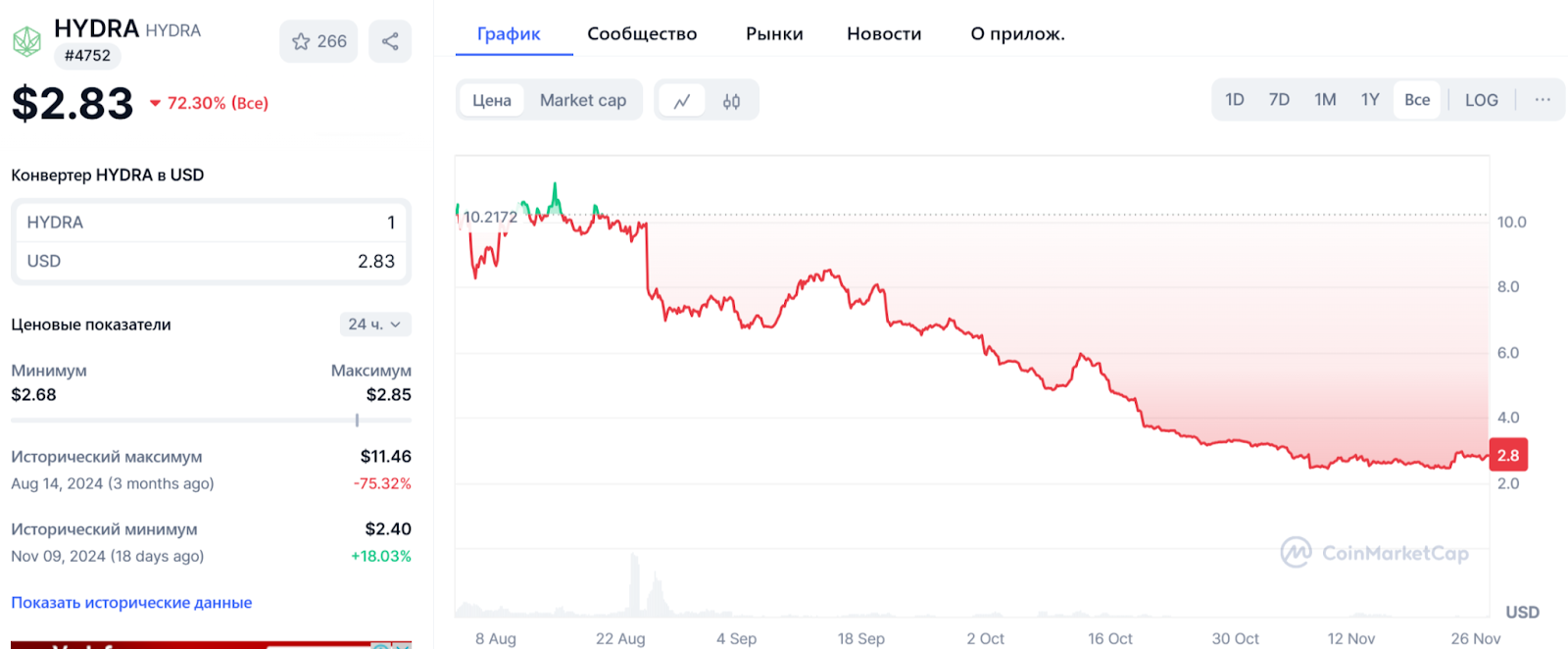Click the CoinMarketCap watermark logo

pos(1375,553)
